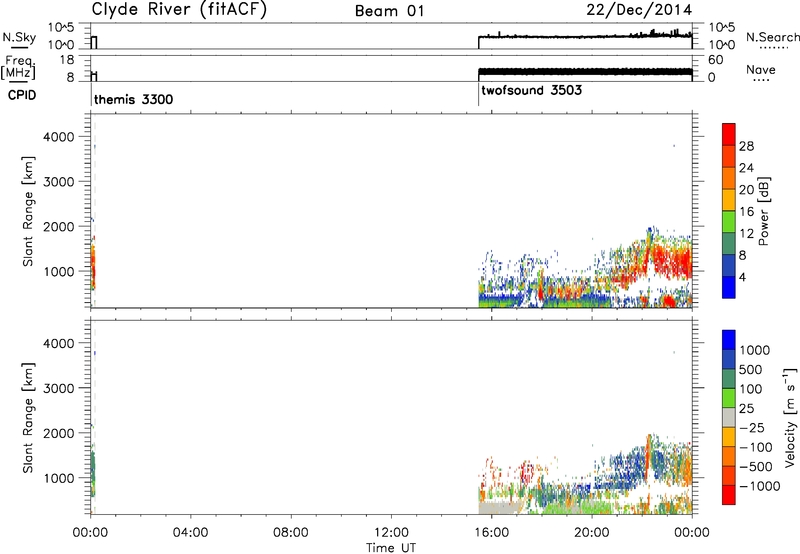Click the 'Power [dB]' colorbar label

[764, 211]
